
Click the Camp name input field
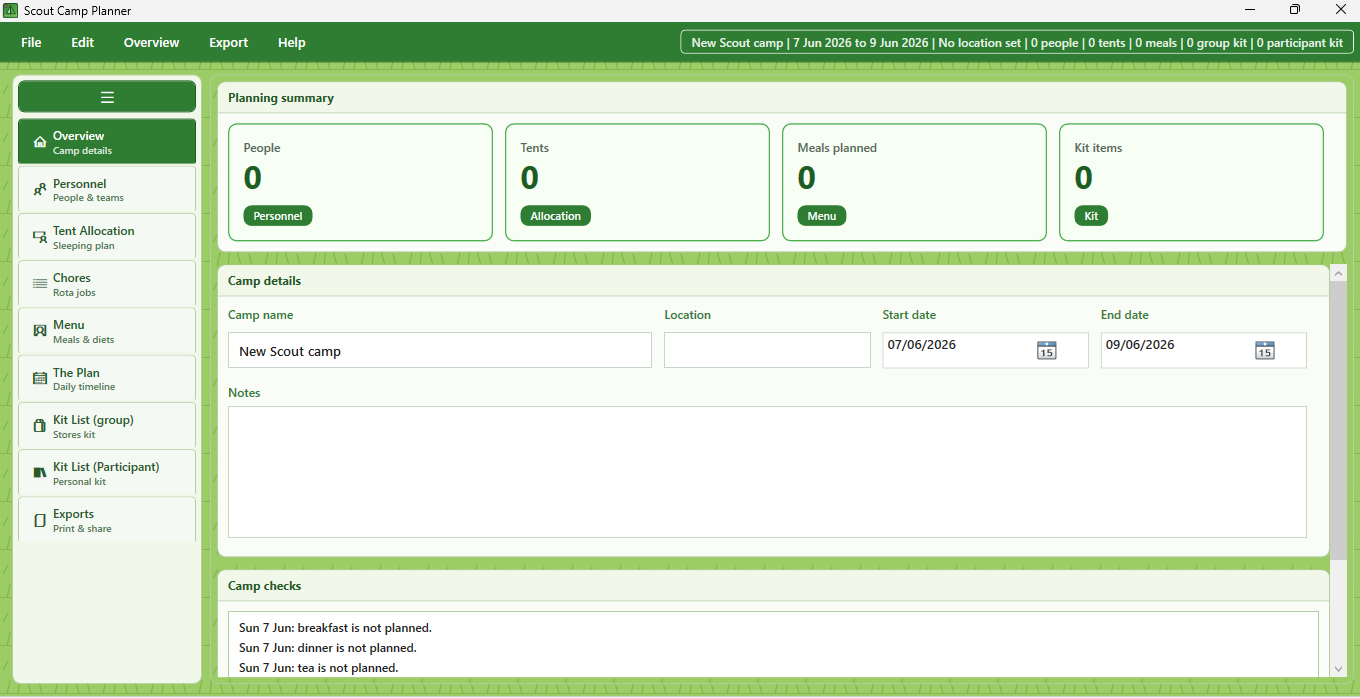point(440,351)
